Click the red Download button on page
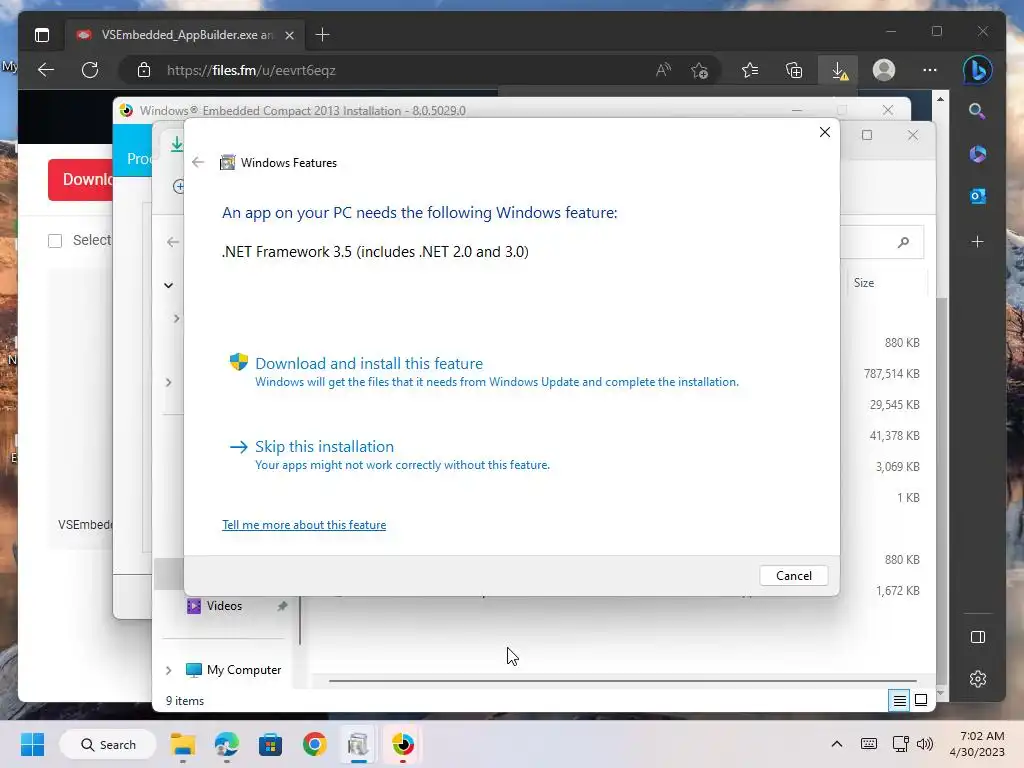1024x768 pixels. click(80, 180)
